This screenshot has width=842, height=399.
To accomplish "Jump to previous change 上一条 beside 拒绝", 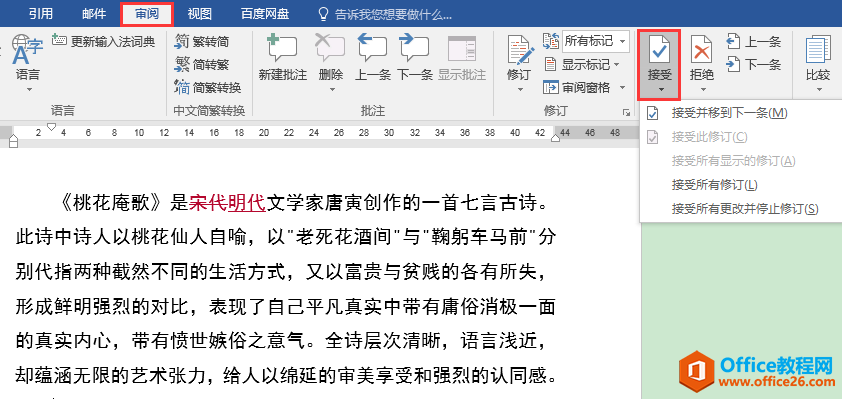I will point(753,41).
